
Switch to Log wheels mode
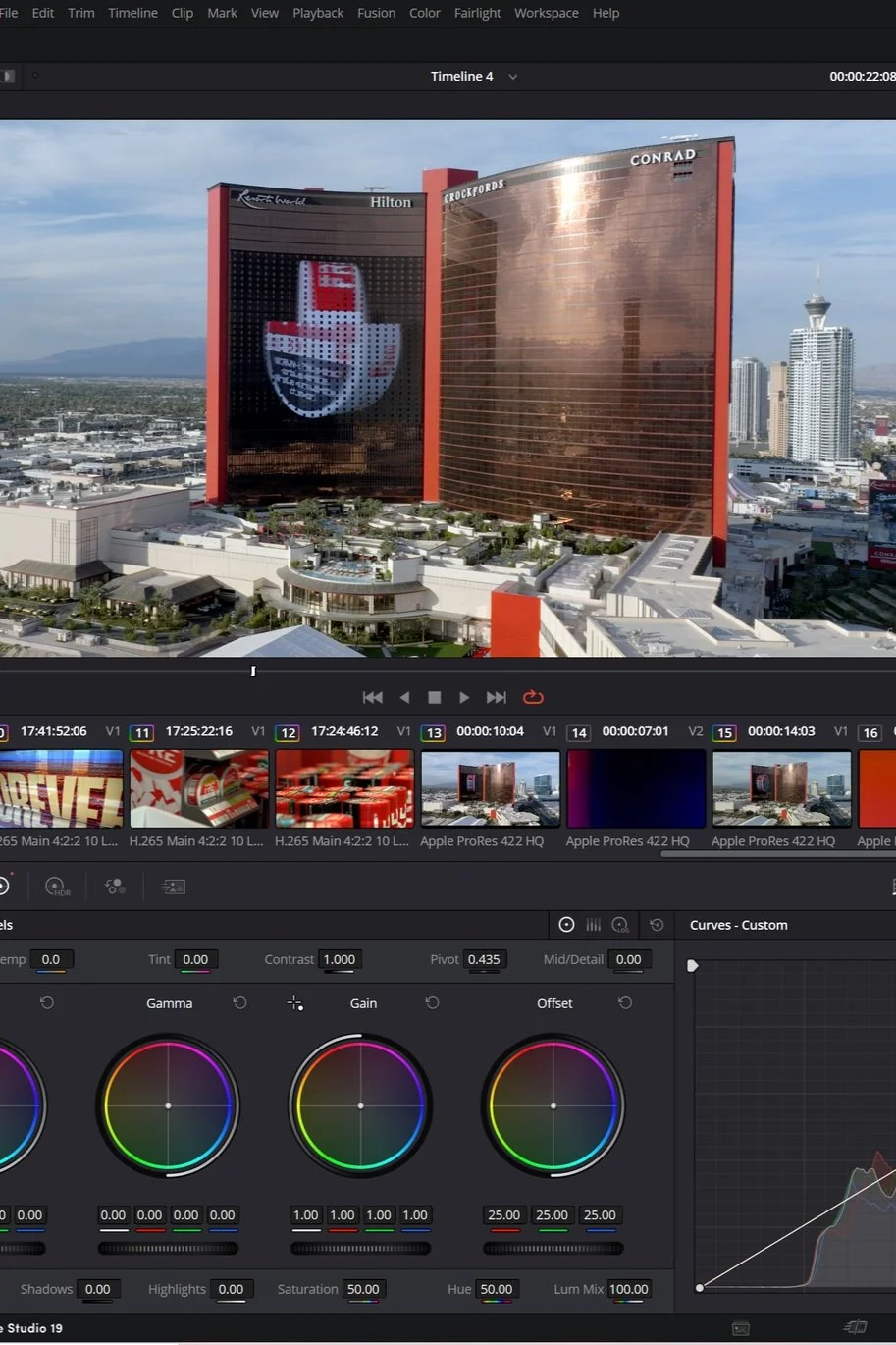click(620, 925)
